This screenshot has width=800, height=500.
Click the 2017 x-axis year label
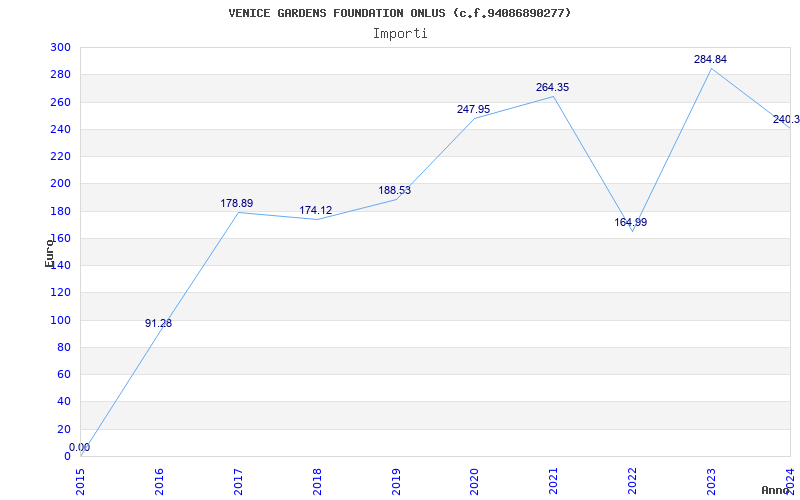pyautogui.click(x=238, y=482)
